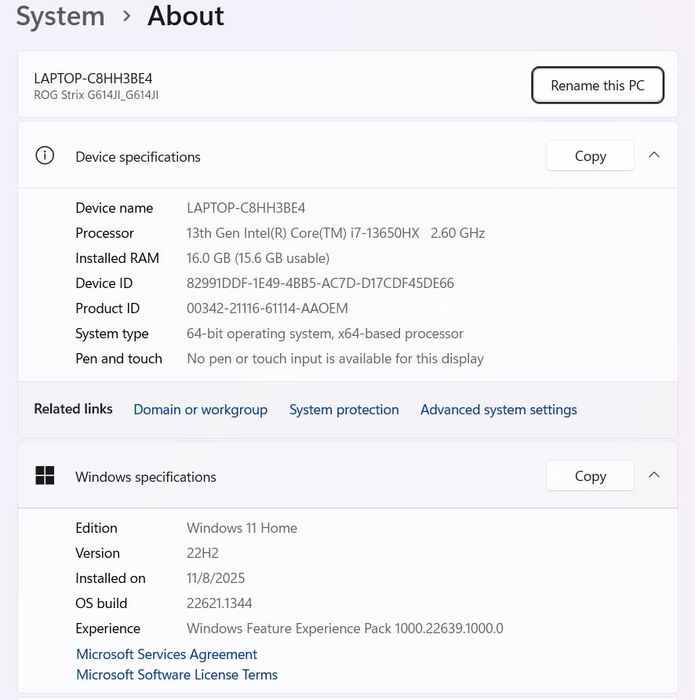Select the No pen or touch input text

click(x=335, y=358)
